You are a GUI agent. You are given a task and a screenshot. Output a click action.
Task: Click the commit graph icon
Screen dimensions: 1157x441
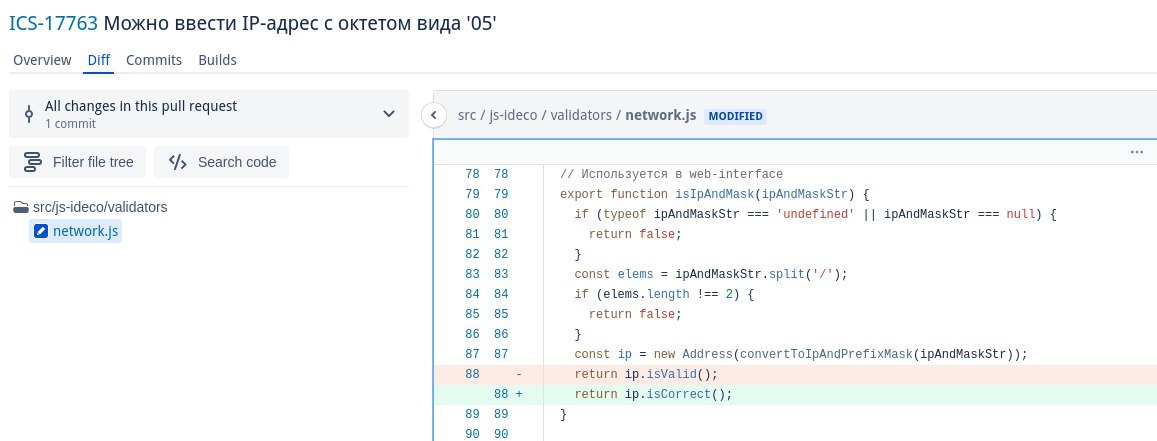[x=27, y=114]
